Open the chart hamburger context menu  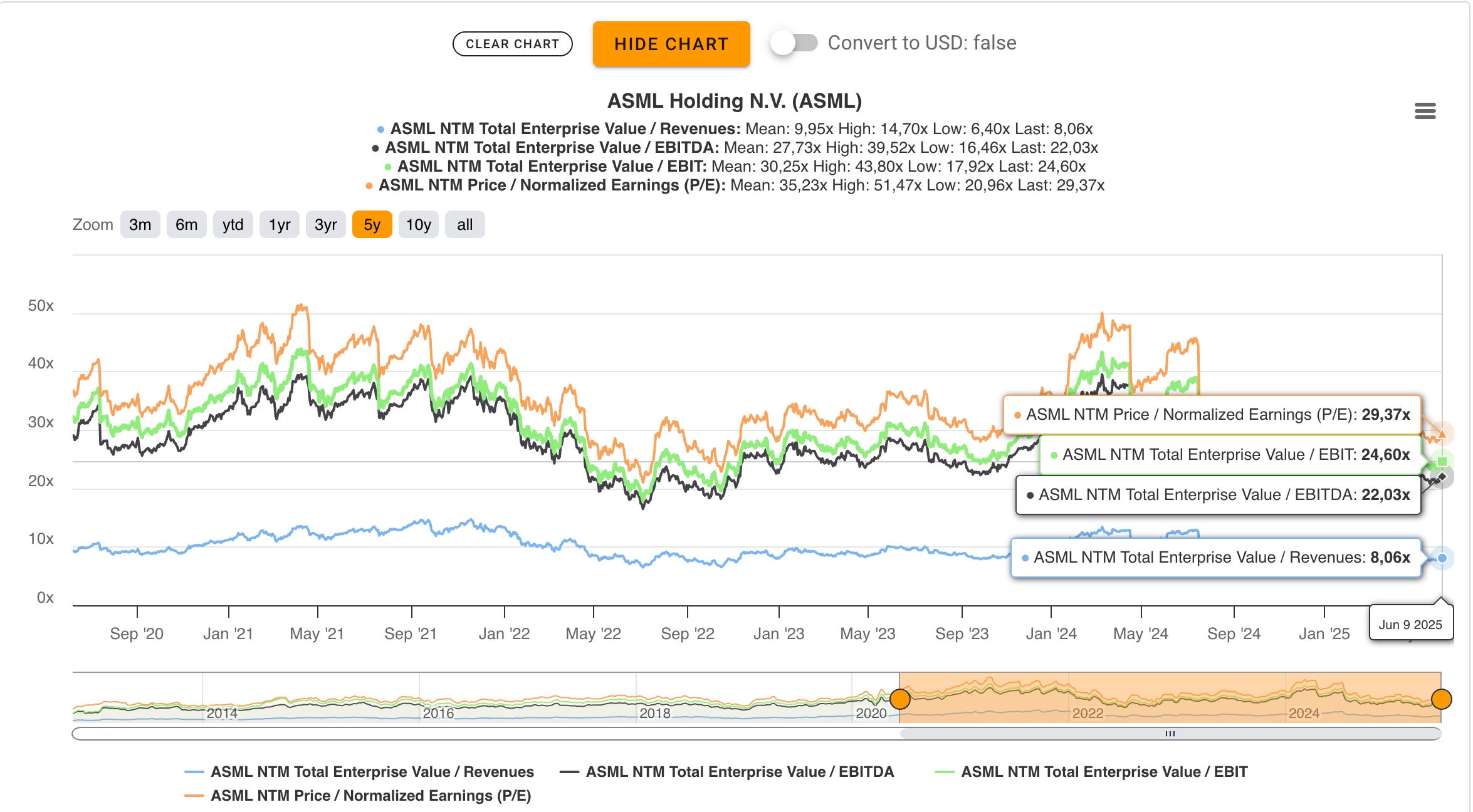1425,112
